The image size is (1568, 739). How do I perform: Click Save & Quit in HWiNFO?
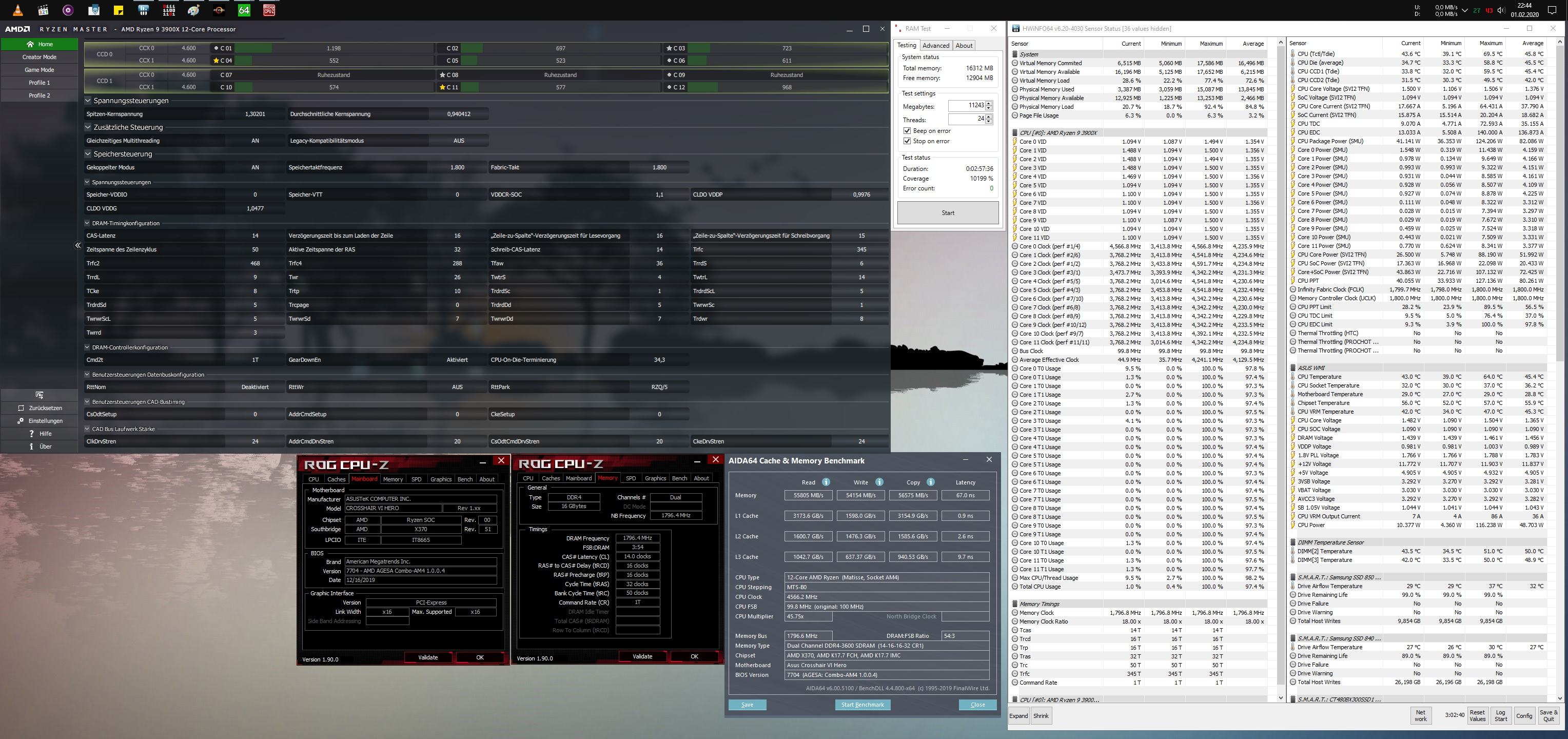[1549, 715]
